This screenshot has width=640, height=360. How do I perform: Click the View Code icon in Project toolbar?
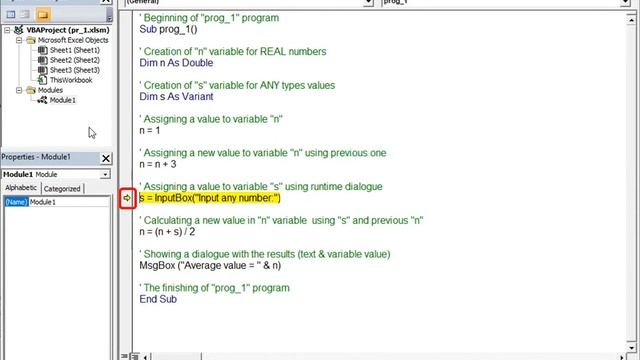pyautogui.click(x=11, y=15)
